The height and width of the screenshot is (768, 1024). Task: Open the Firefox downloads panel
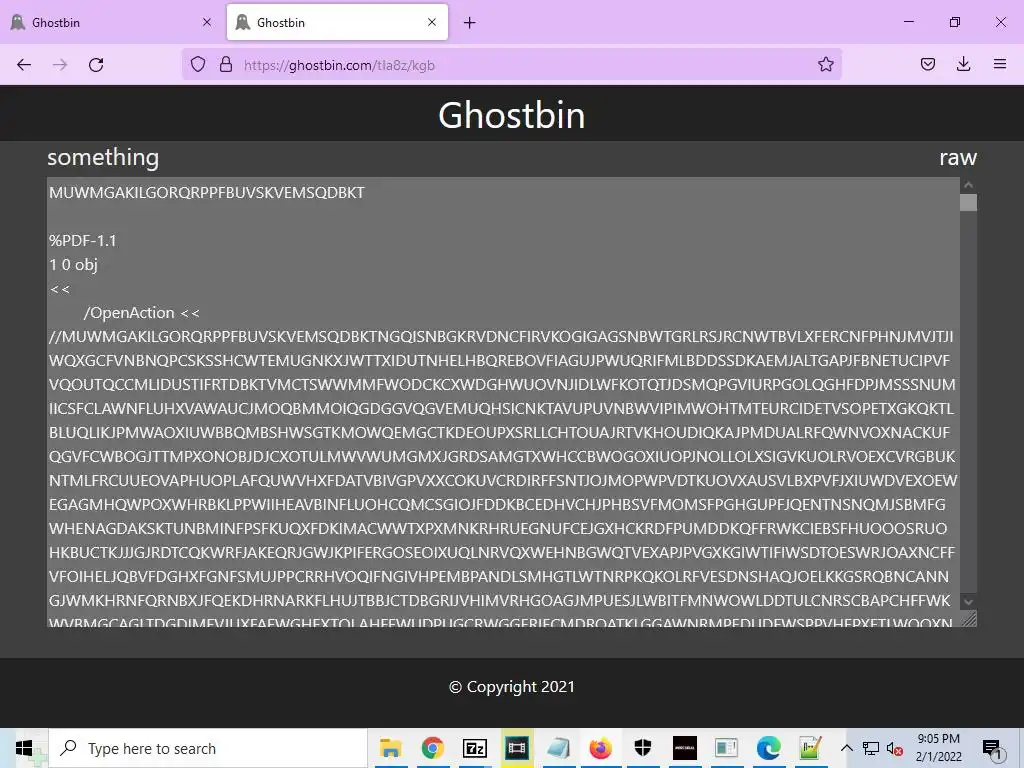(x=963, y=65)
